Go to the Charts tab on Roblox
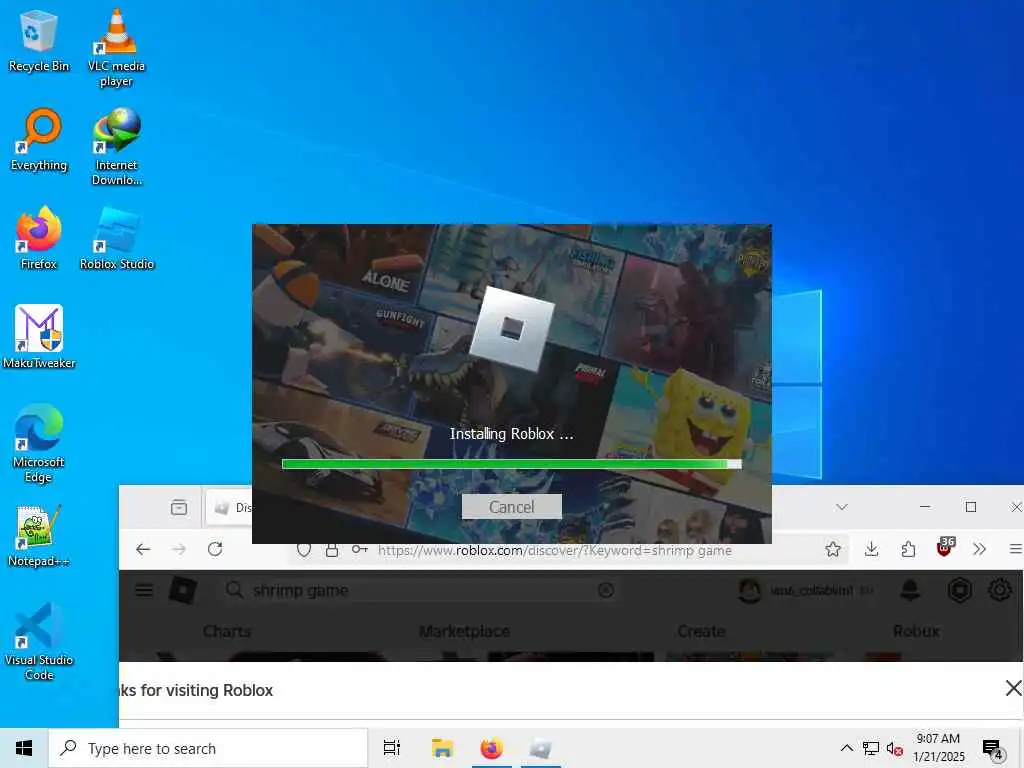The width and height of the screenshot is (1024, 768). [227, 632]
